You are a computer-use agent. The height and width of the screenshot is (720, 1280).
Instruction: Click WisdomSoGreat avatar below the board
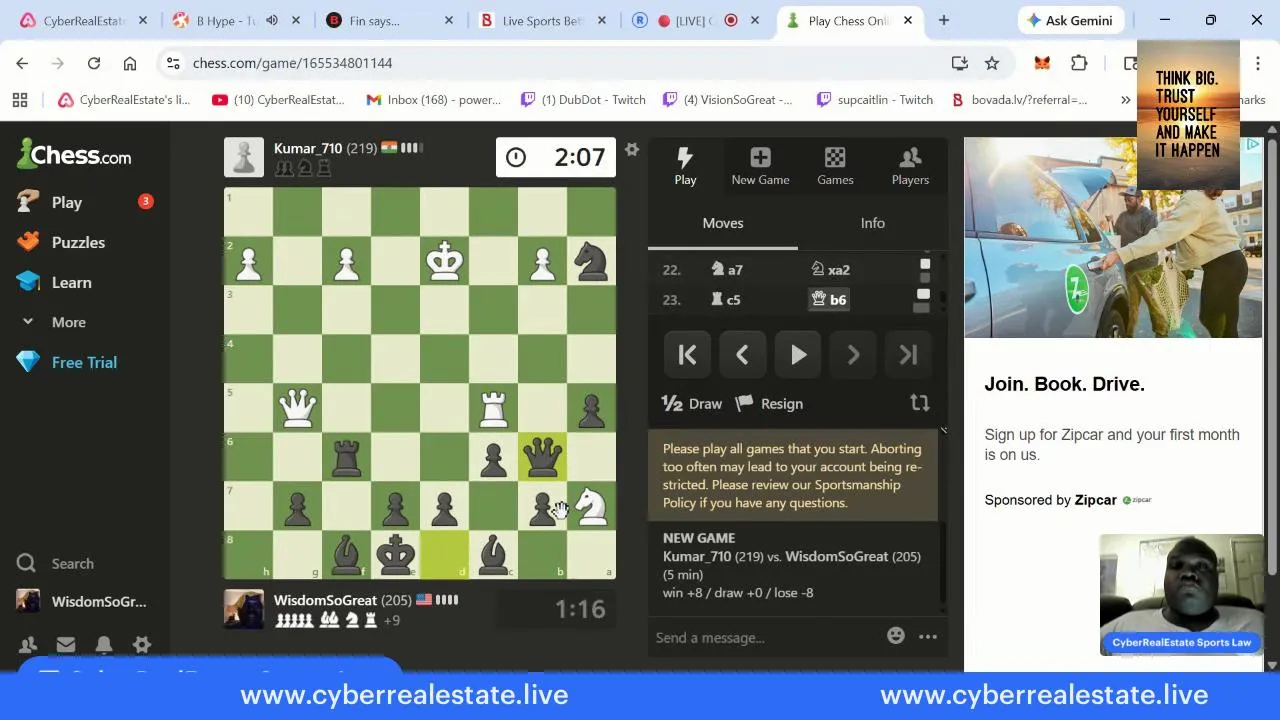pos(244,609)
